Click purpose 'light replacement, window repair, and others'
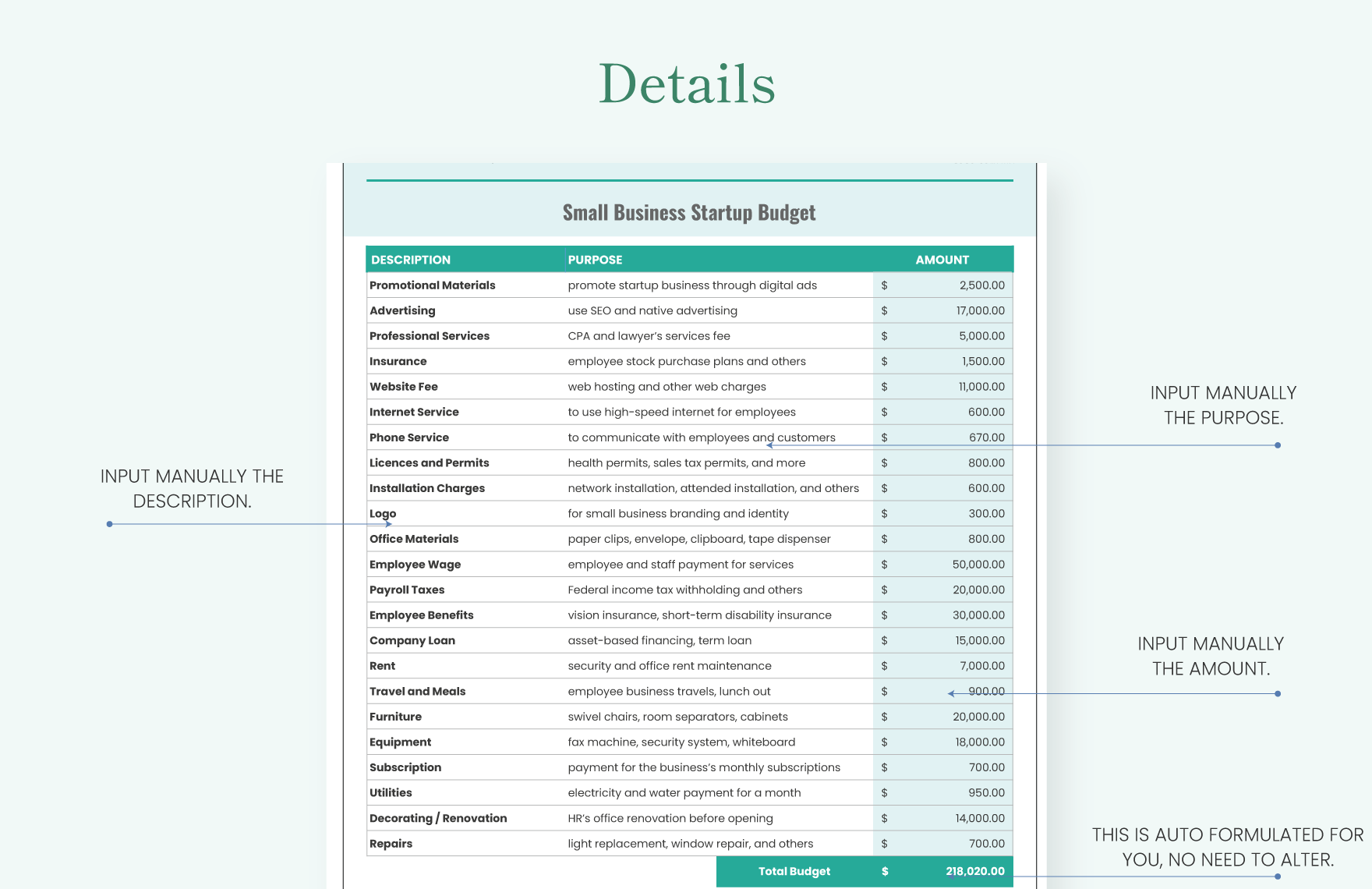 691,844
